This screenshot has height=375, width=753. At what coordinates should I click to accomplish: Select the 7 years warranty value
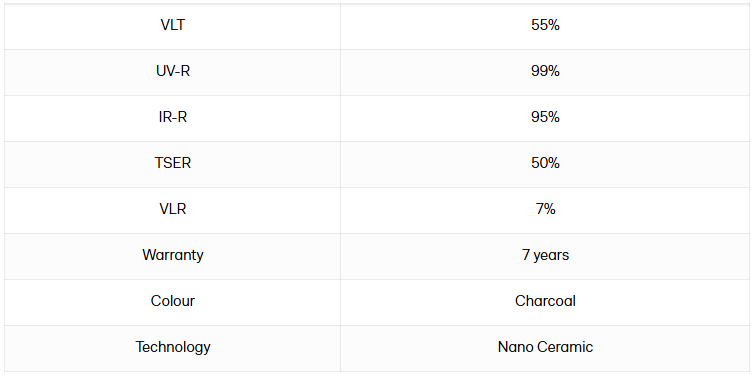tap(545, 255)
